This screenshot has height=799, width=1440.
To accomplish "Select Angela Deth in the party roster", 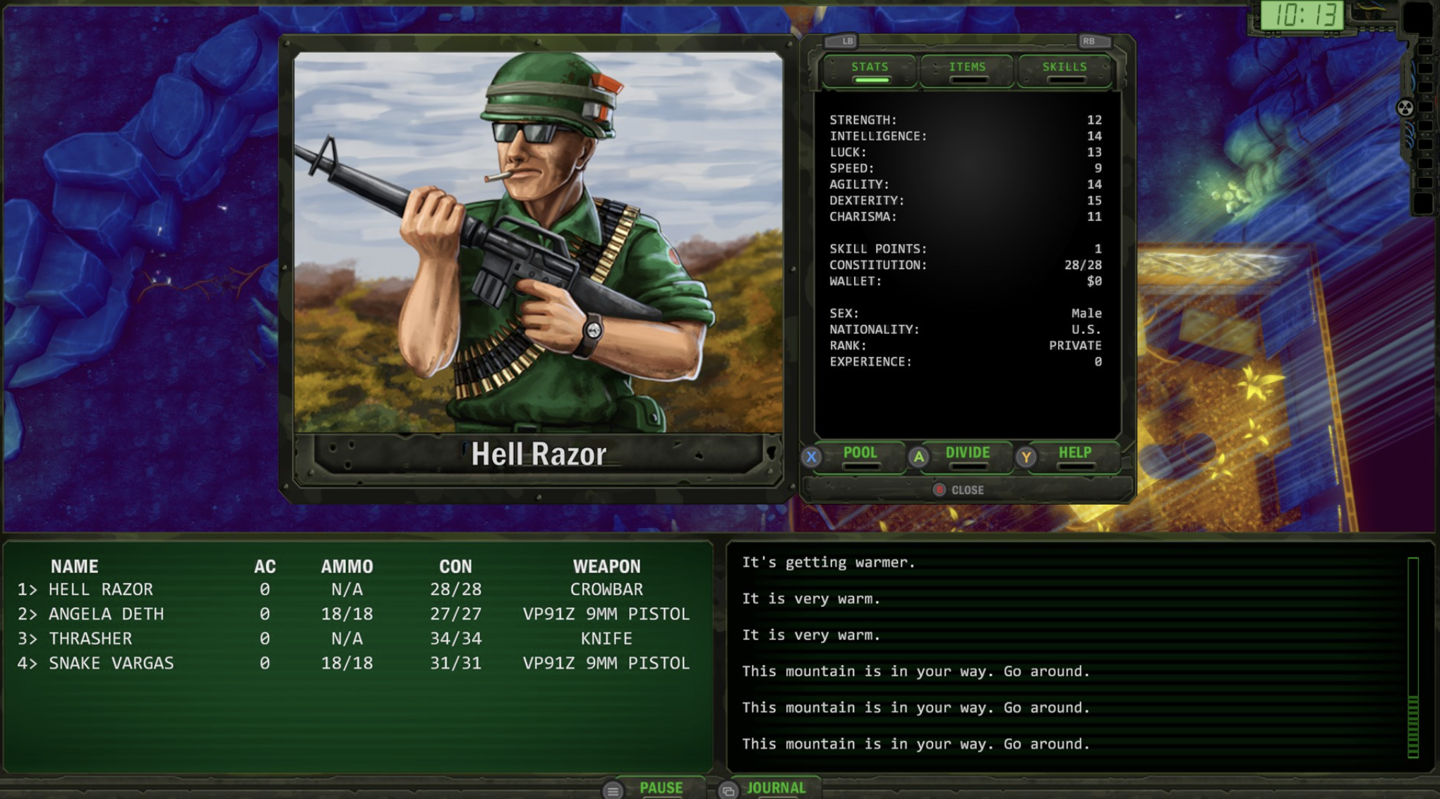I will click(x=106, y=614).
